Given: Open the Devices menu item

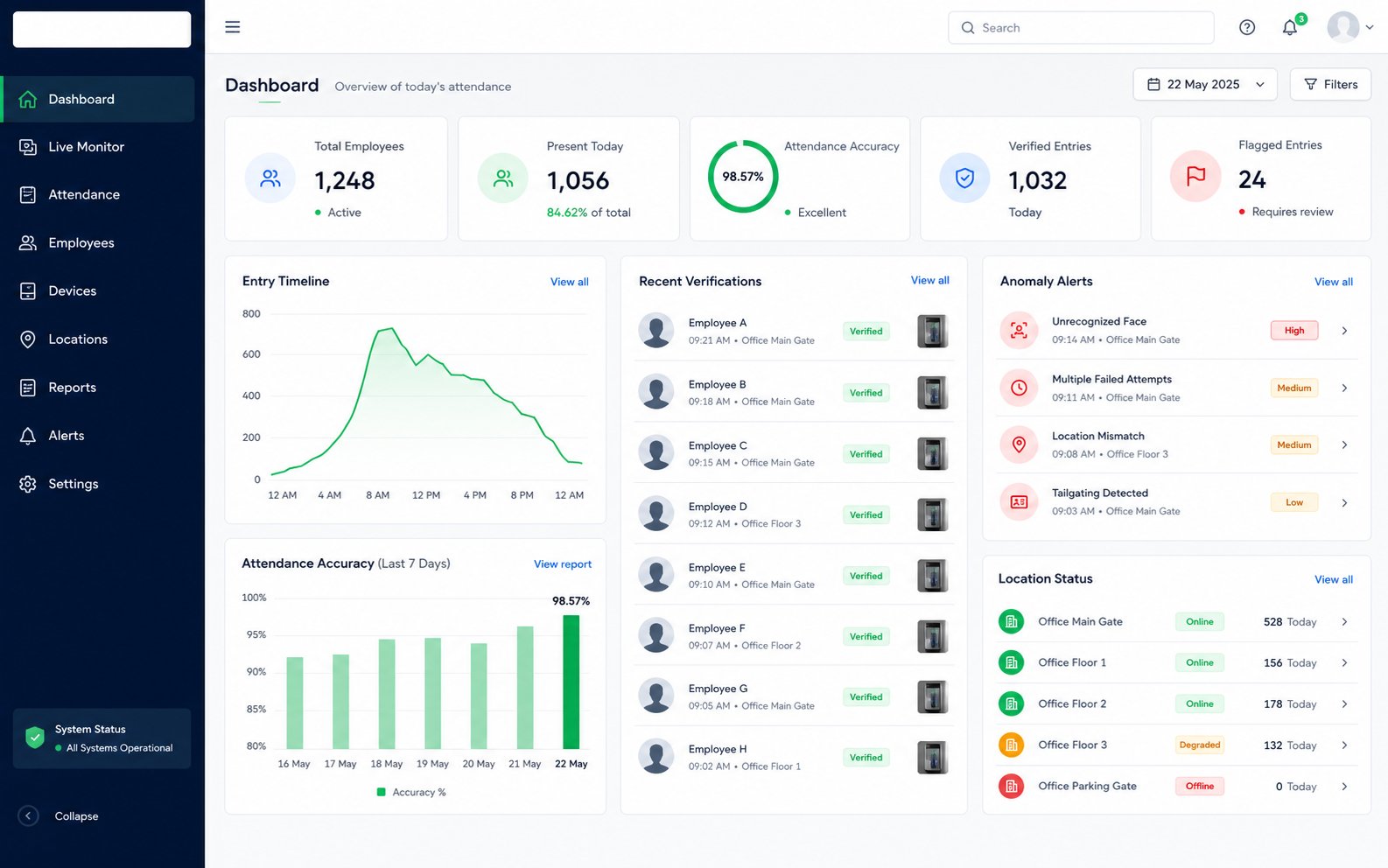Looking at the screenshot, I should click(98, 291).
